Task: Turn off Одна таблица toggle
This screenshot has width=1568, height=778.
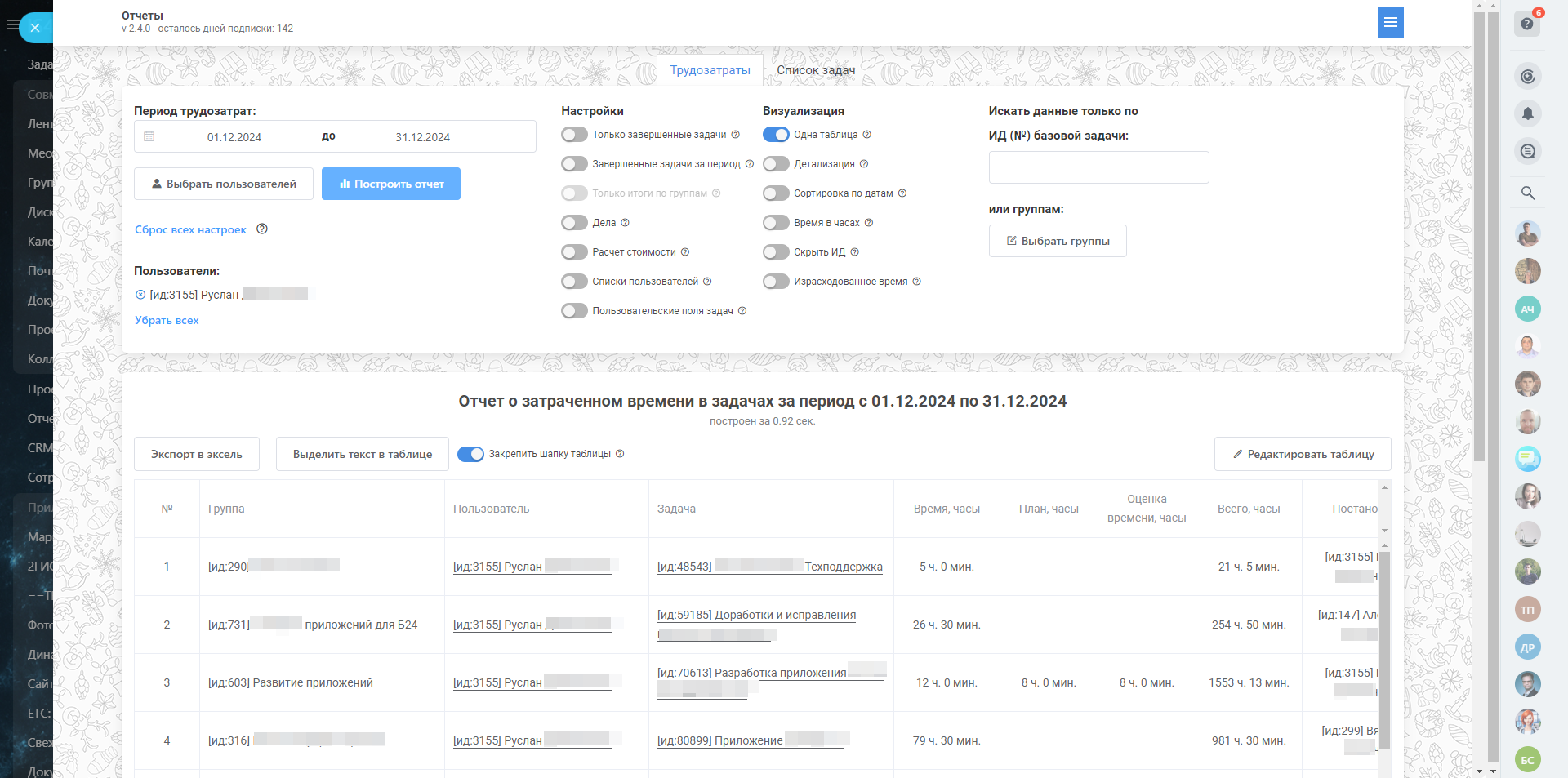Action: (x=776, y=135)
